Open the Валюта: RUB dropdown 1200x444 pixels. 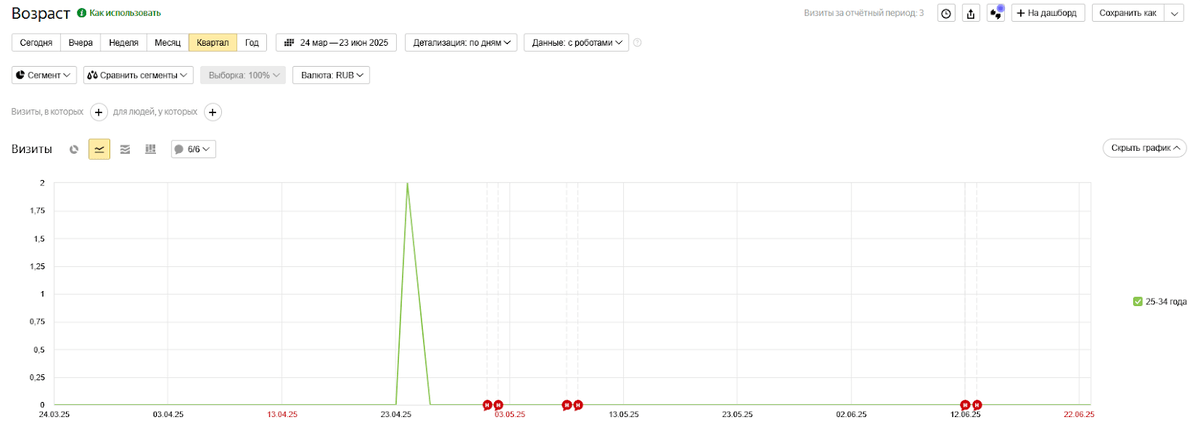331,75
